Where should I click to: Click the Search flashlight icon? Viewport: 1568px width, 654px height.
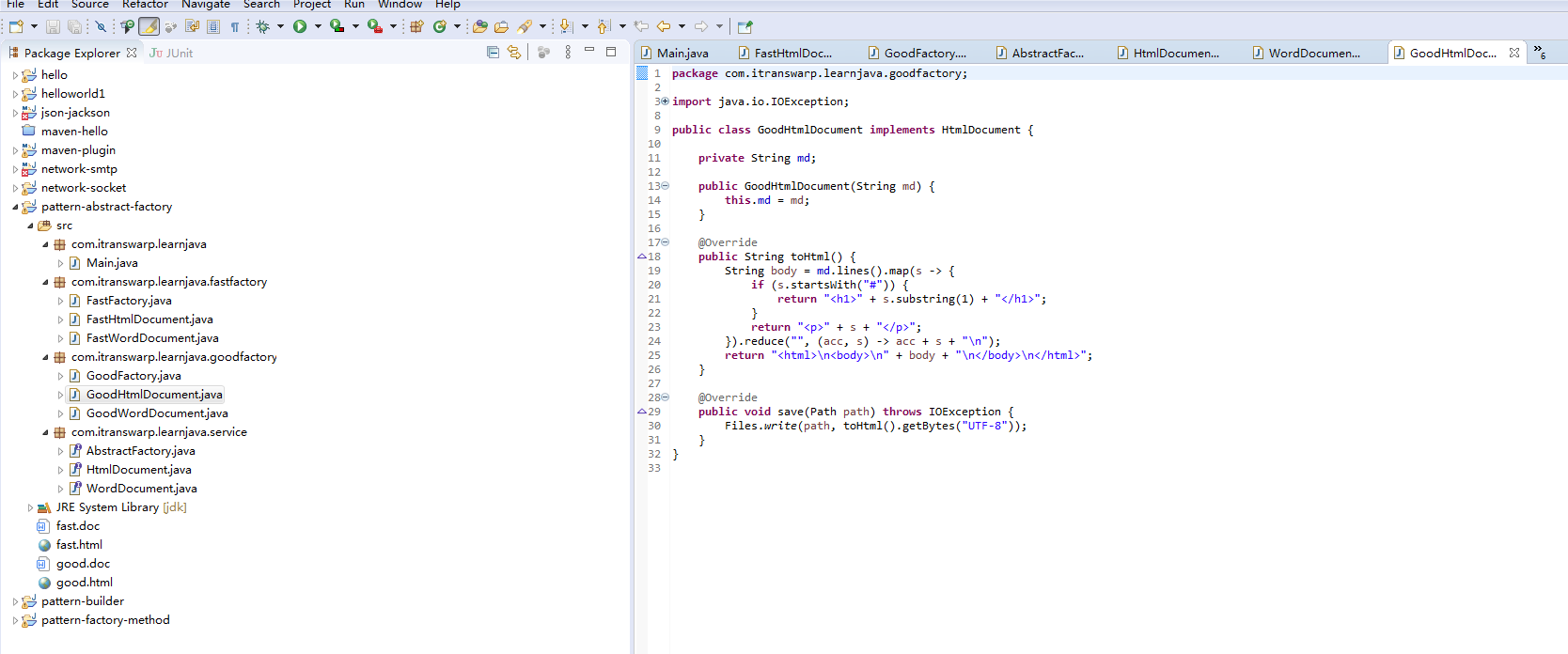click(x=525, y=26)
